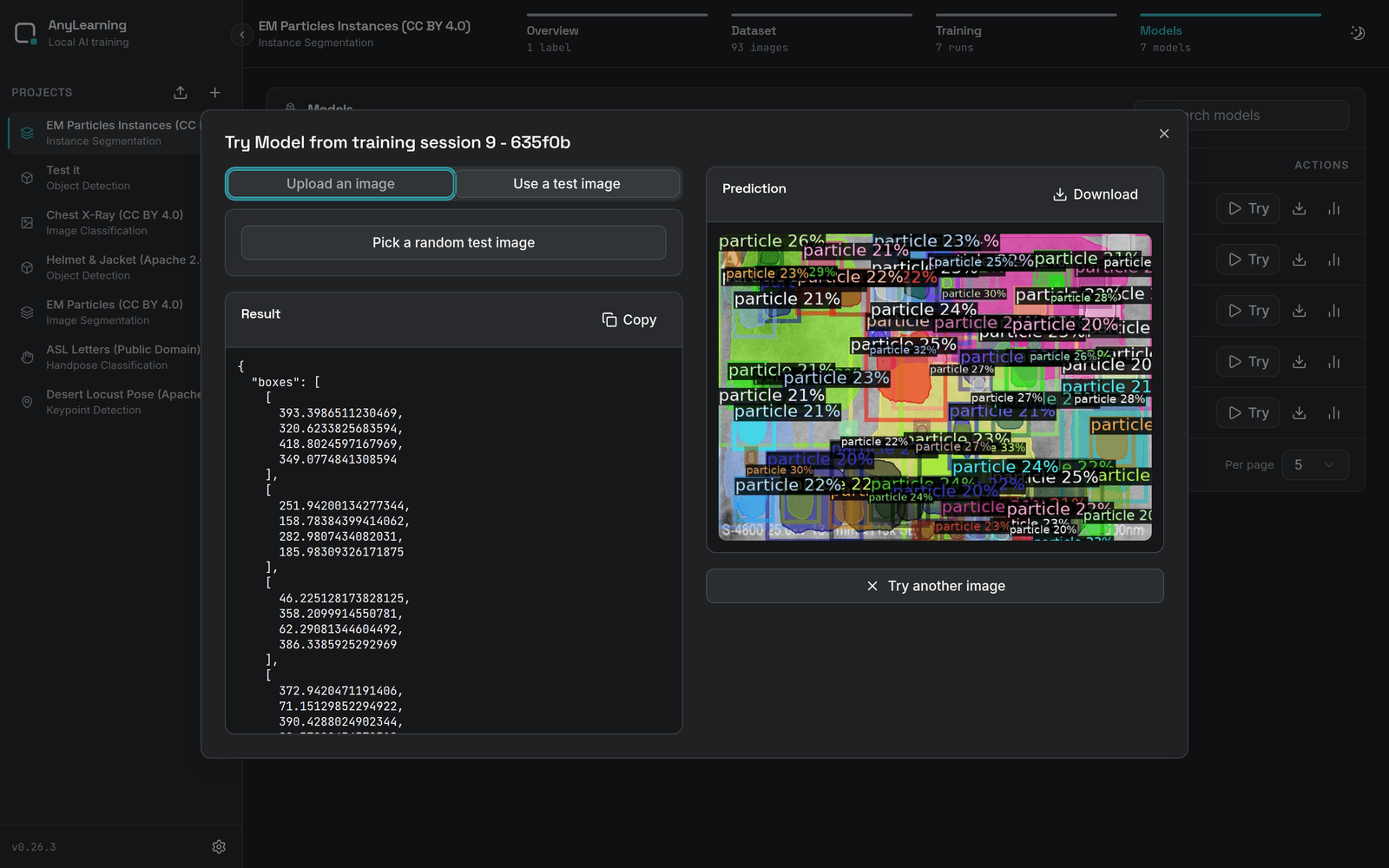Switch to Use a test image tab
This screenshot has width=1389, height=868.
click(567, 184)
